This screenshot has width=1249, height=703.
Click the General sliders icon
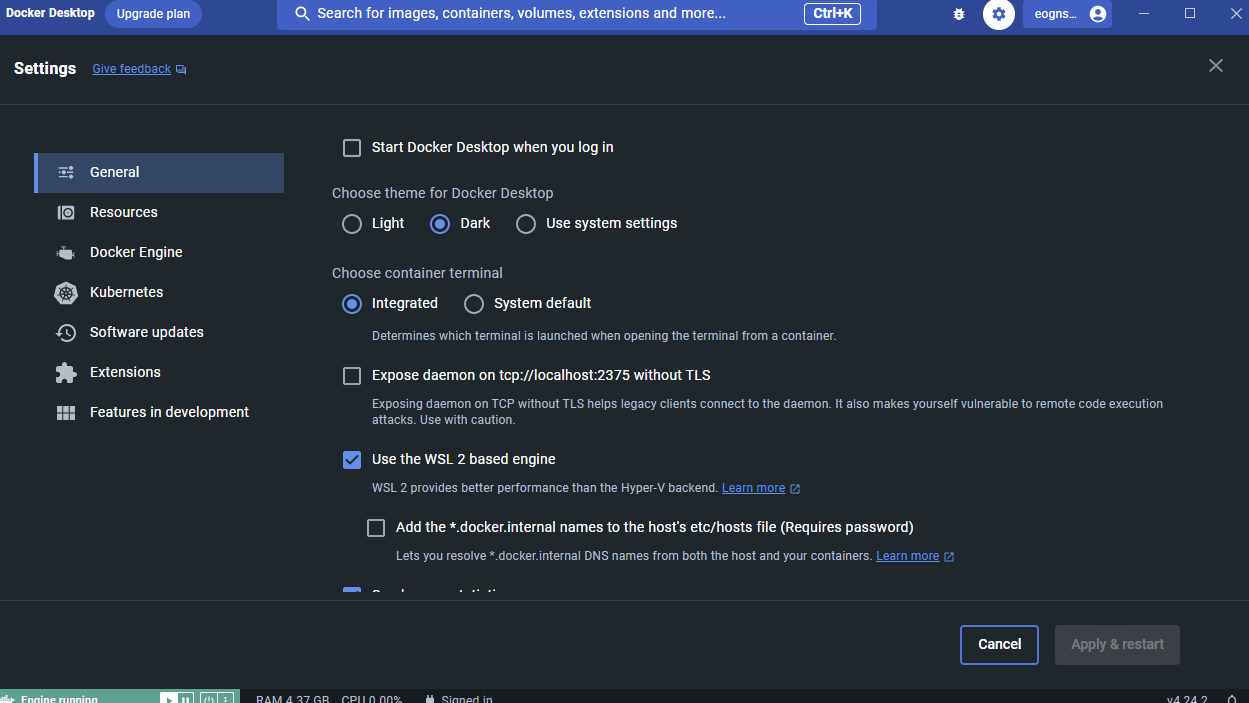click(x=66, y=172)
